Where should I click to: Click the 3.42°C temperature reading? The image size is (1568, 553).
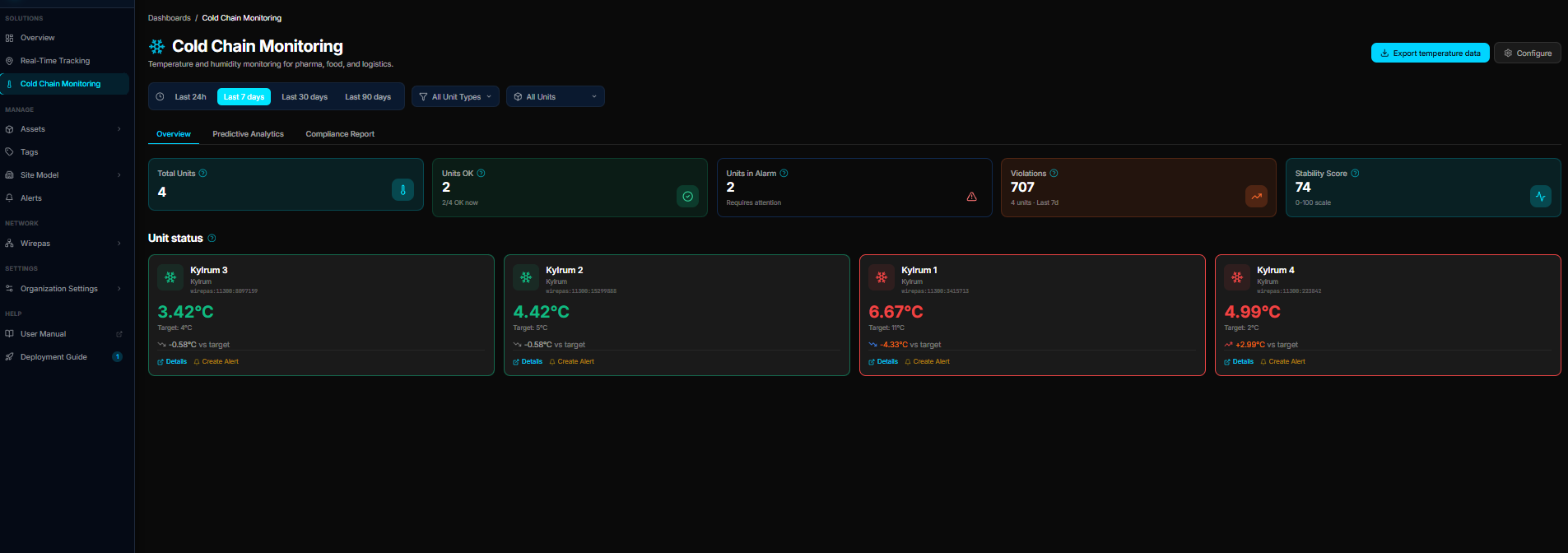(x=185, y=312)
